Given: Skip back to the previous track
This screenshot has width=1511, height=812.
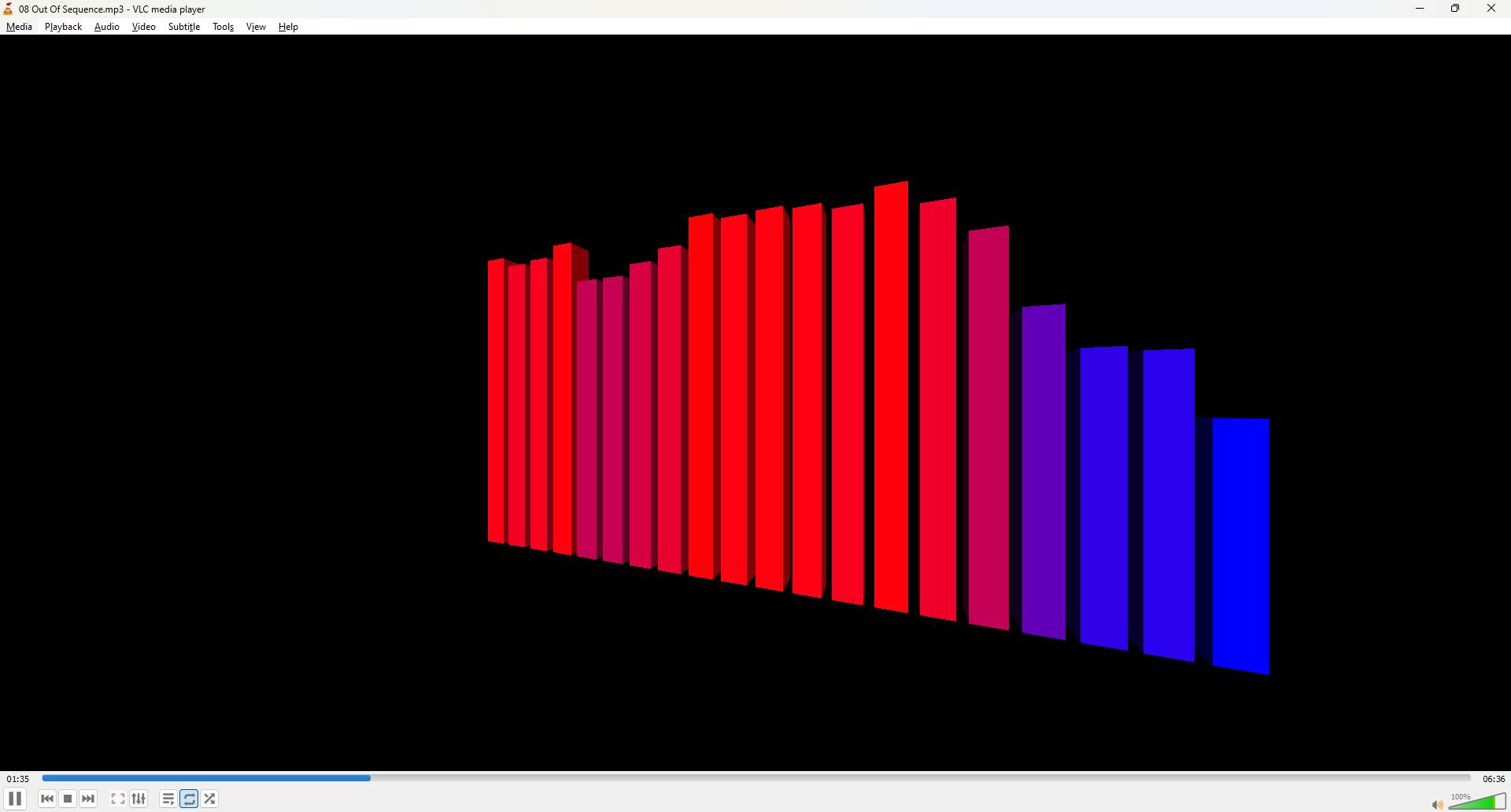Looking at the screenshot, I should (47, 799).
